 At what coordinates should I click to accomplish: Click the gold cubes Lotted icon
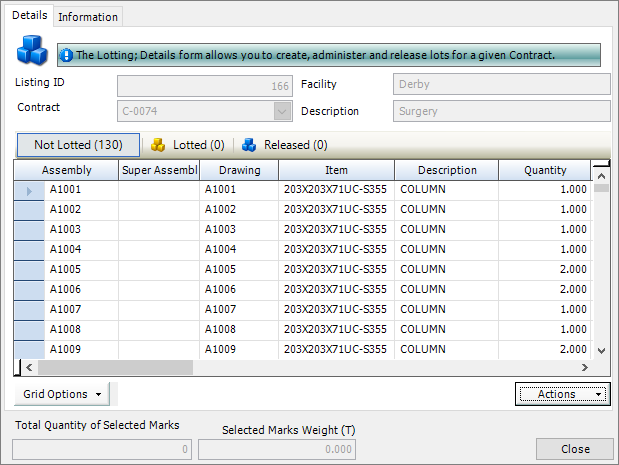click(x=158, y=145)
